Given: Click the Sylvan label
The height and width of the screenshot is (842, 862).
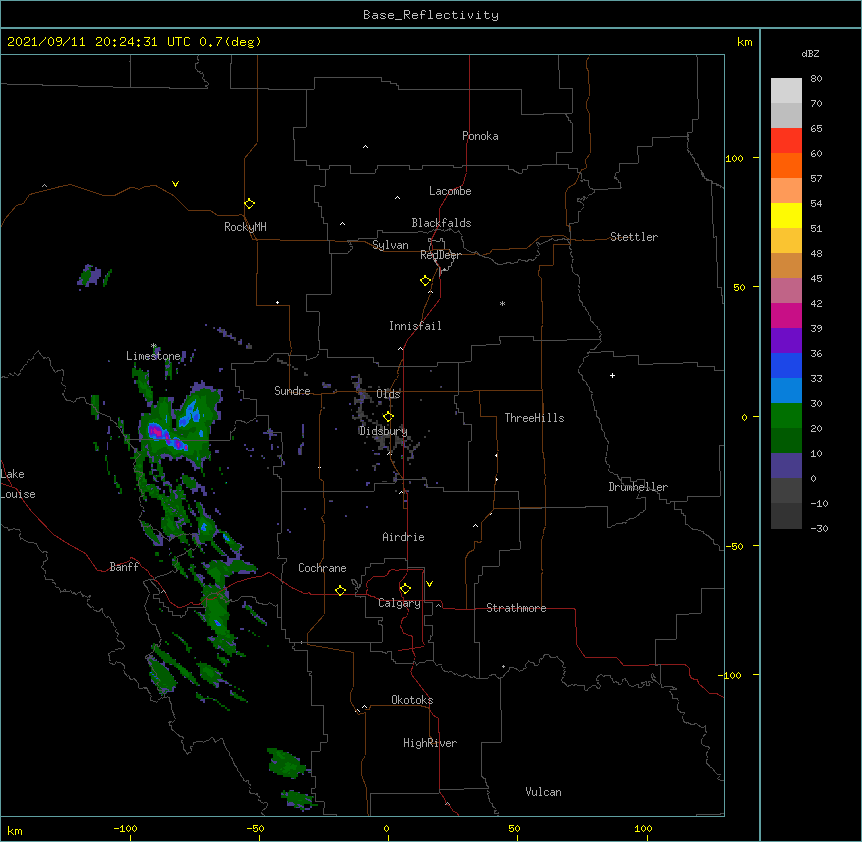Looking at the screenshot, I should click(390, 245).
